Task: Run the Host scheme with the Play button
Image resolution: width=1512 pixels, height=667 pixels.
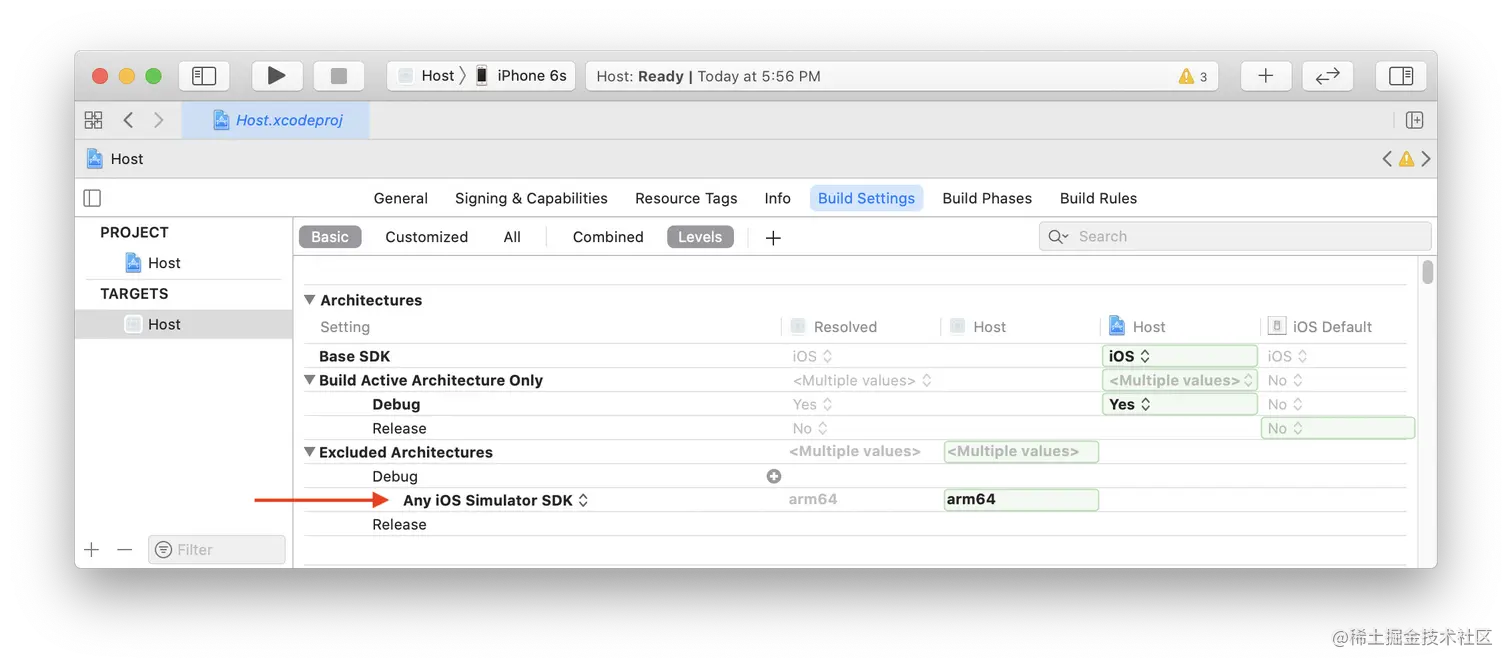Action: 277,75
